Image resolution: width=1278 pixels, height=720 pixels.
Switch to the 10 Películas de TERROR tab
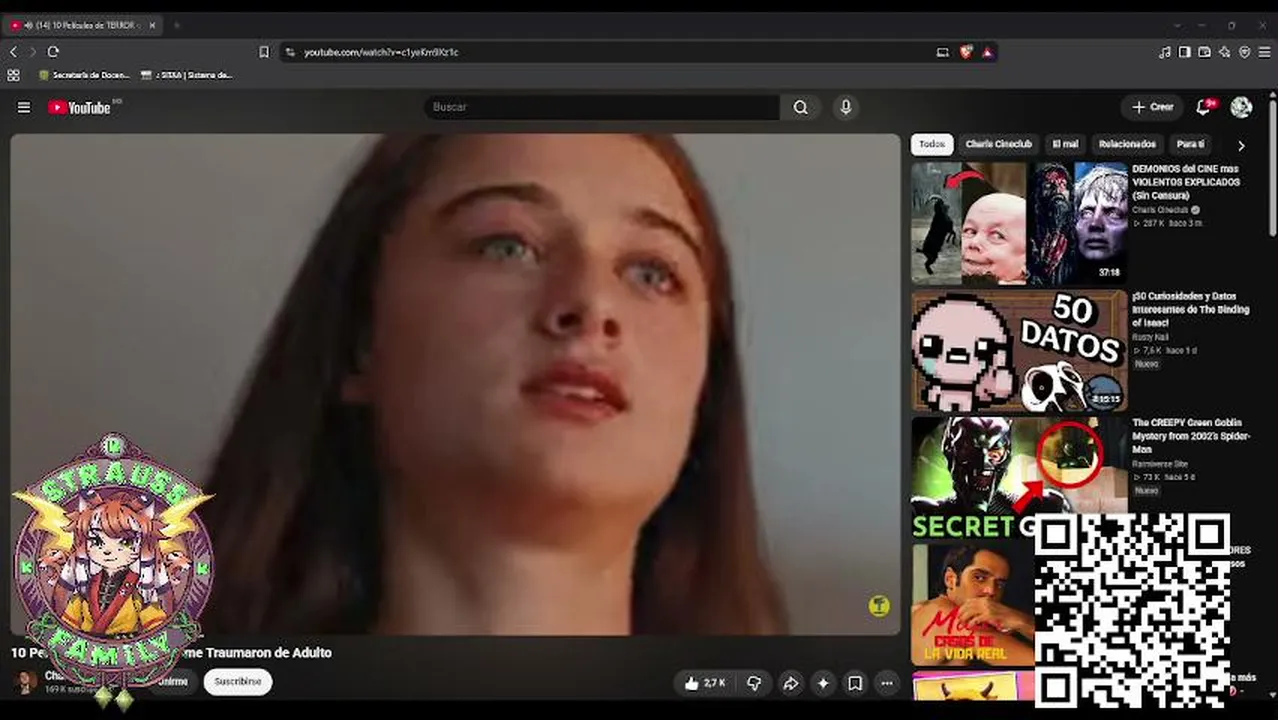[85, 25]
